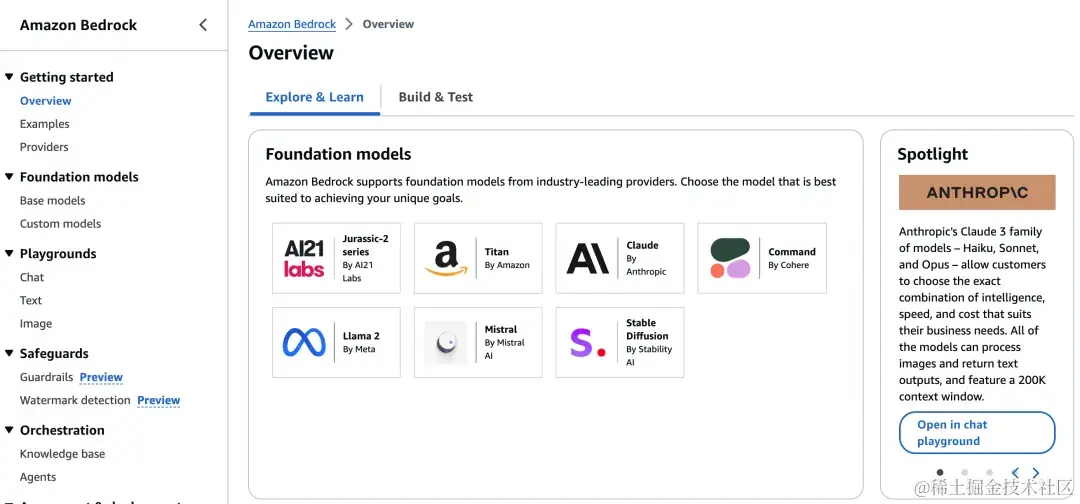This screenshot has width=1080, height=504.
Task: Click the Anthropic Claude logo icon
Action: coord(588,258)
